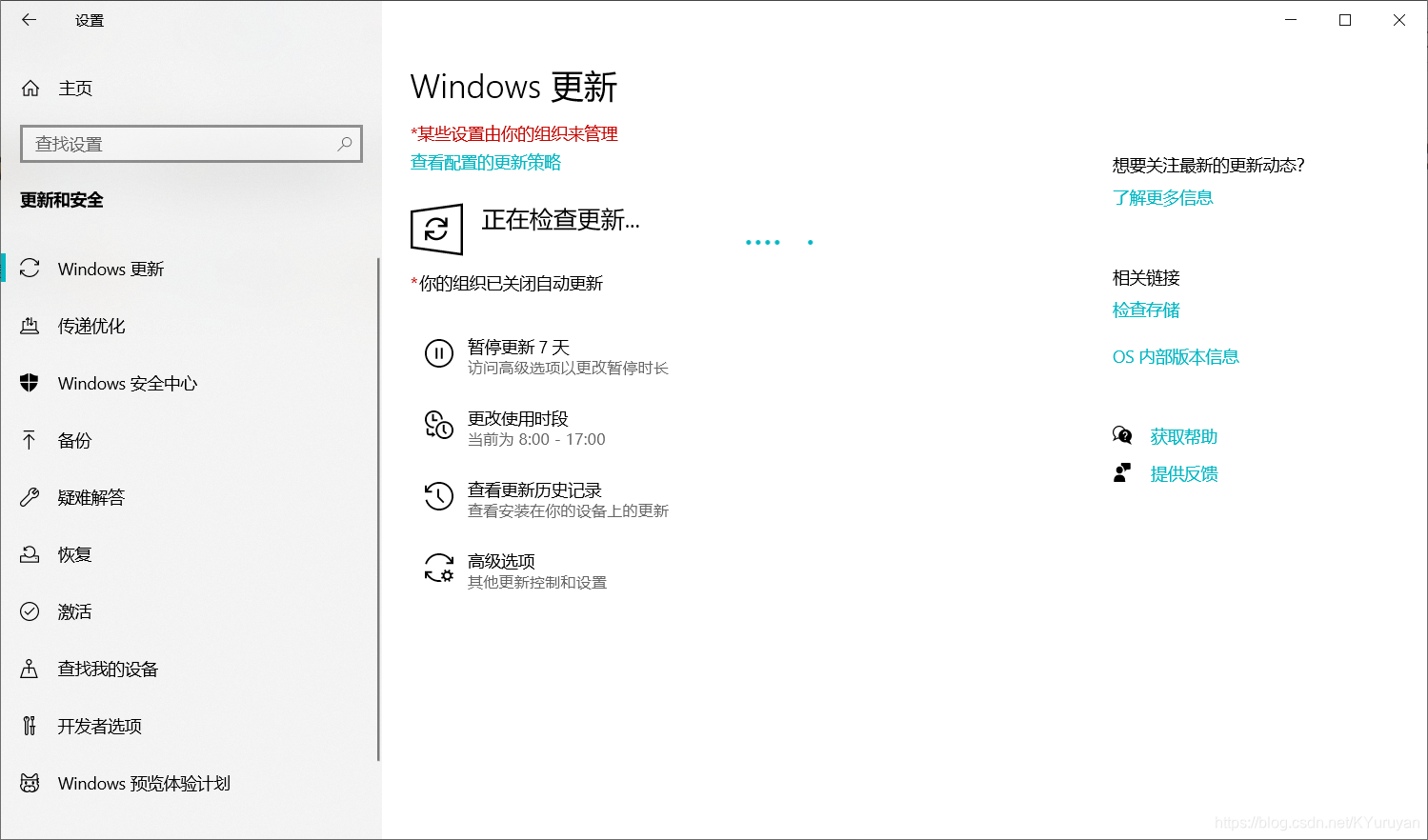Image resolution: width=1428 pixels, height=840 pixels.
Task: Follow the 了解更多信息 link
Action: 1162,197
